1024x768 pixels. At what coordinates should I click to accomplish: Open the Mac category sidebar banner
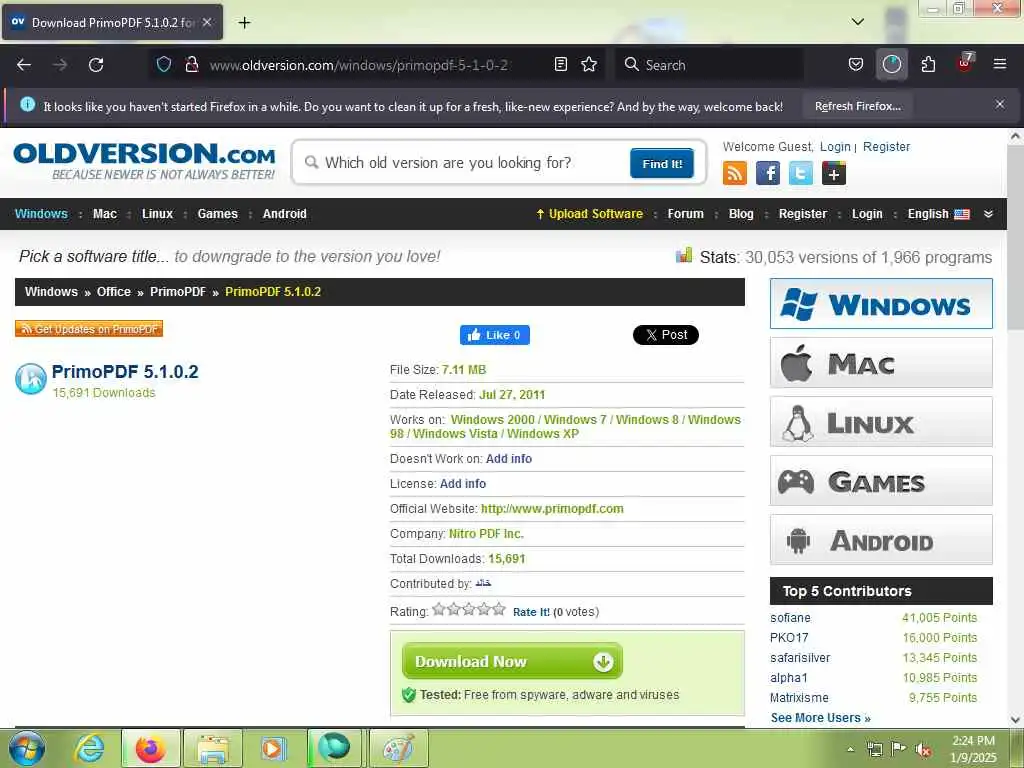[881, 363]
